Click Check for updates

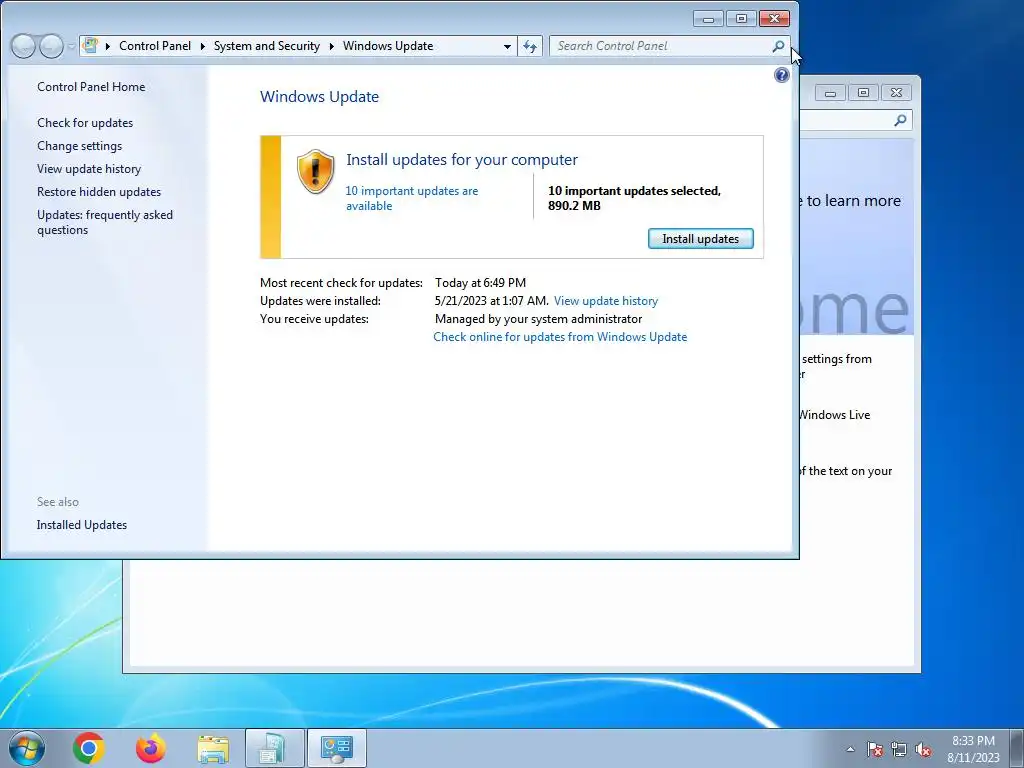85,123
